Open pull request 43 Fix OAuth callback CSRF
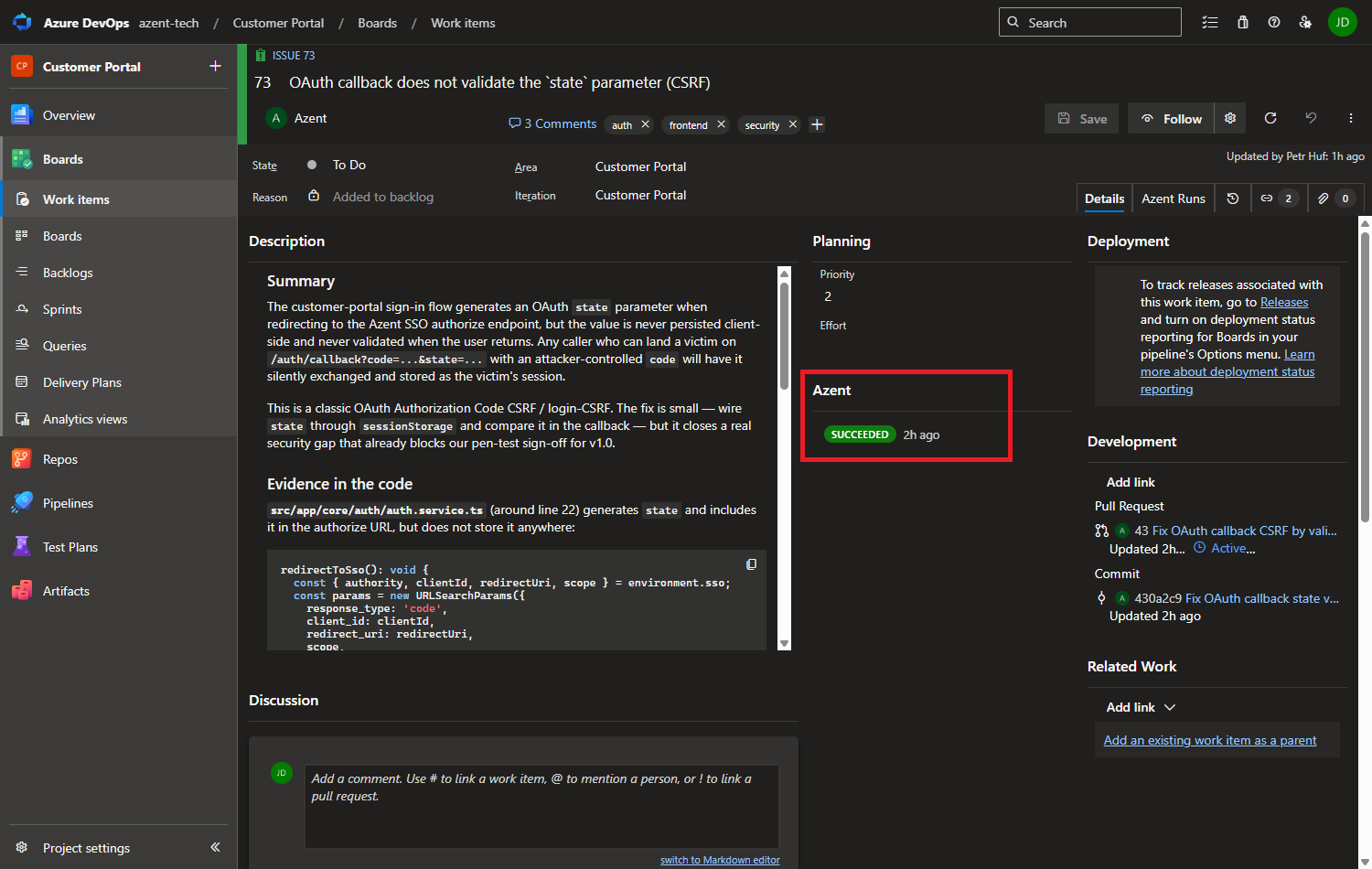The image size is (1372, 869). tap(1236, 531)
